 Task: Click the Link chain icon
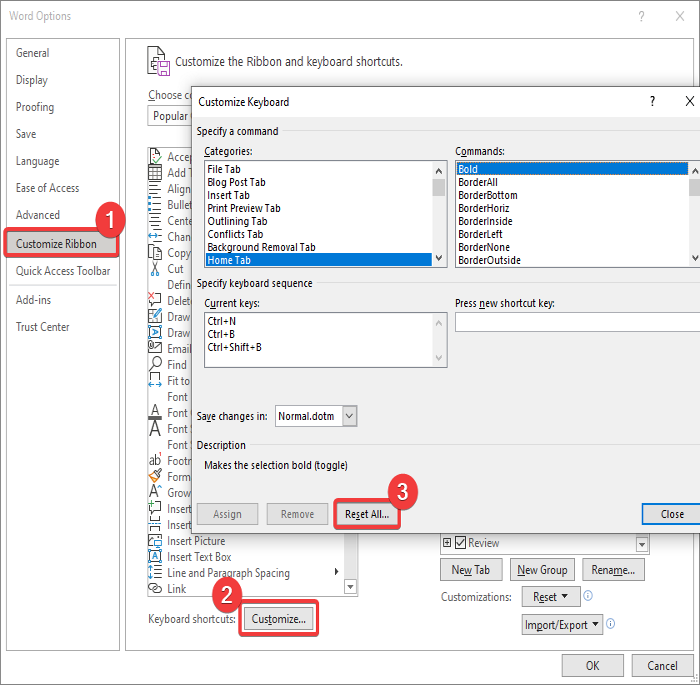[x=155, y=588]
